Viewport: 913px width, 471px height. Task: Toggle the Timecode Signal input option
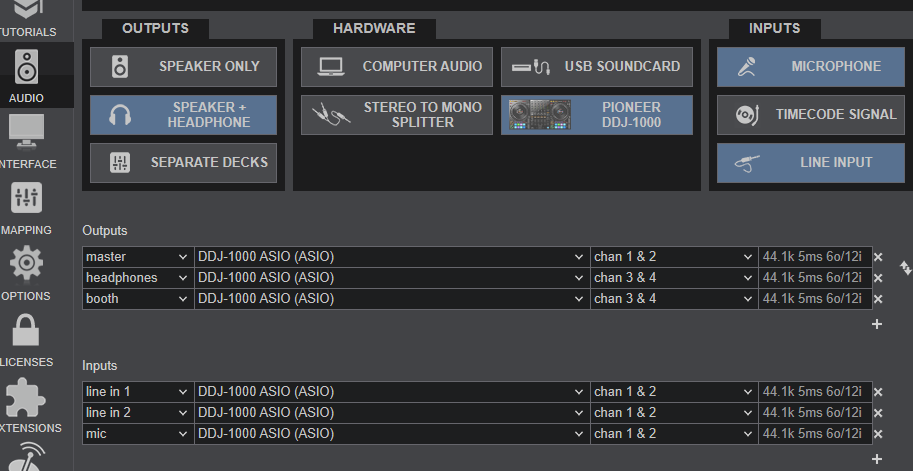pyautogui.click(x=811, y=115)
